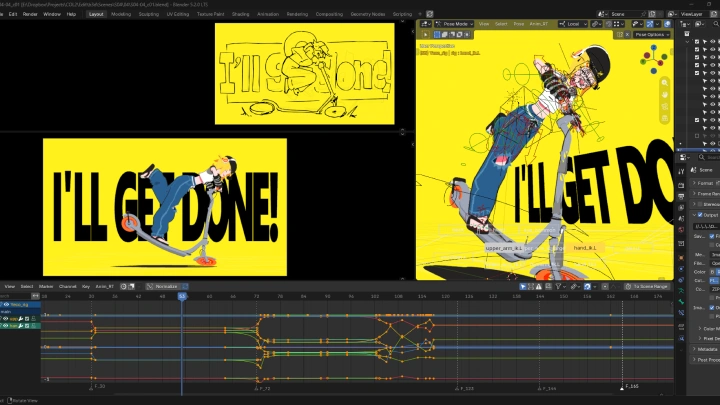The height and width of the screenshot is (405, 720).
Task: Open the 3D viewport Pose menu
Action: (x=519, y=24)
